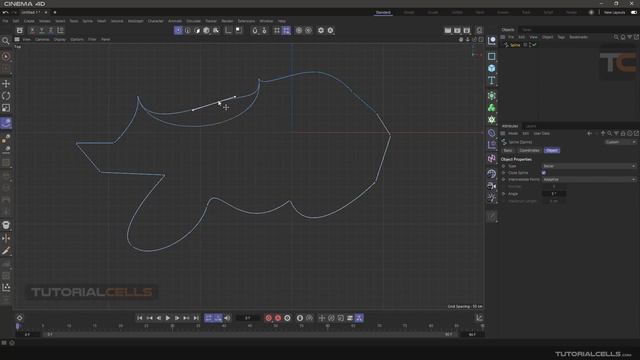Toggle Z axis lock
This screenshot has height=360, width=640.
tap(51, 31)
